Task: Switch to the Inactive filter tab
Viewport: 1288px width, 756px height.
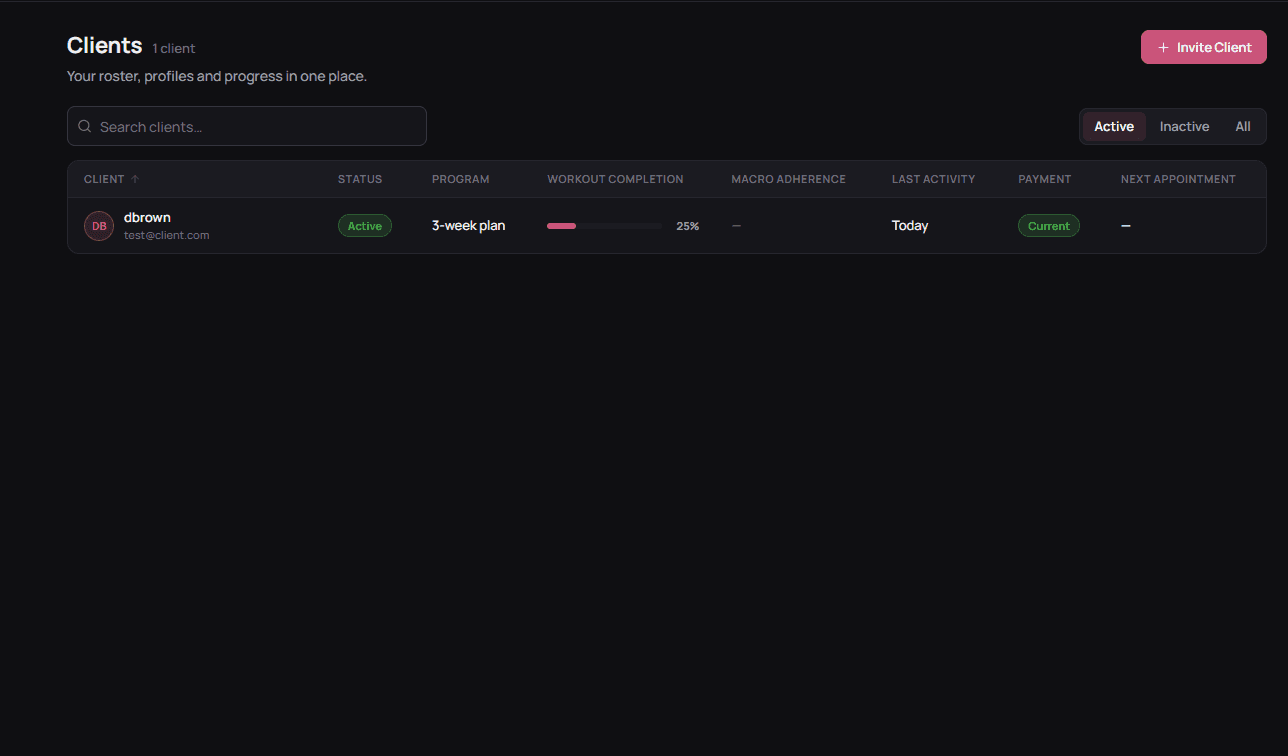Action: point(1184,127)
